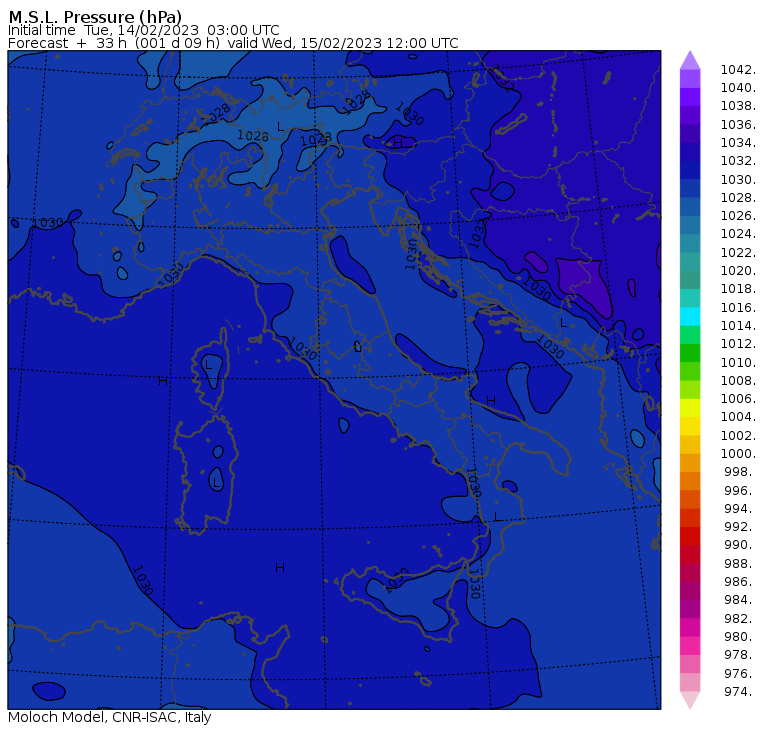760x731 pixels.
Task: Click the '1034.' legend value
Action: coord(738,143)
